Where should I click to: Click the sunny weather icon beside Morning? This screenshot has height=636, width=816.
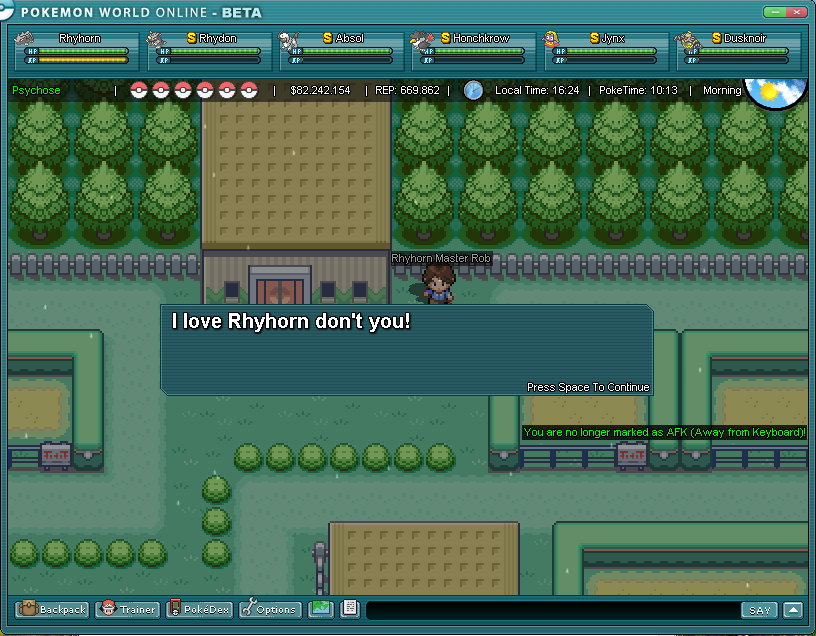pos(775,93)
